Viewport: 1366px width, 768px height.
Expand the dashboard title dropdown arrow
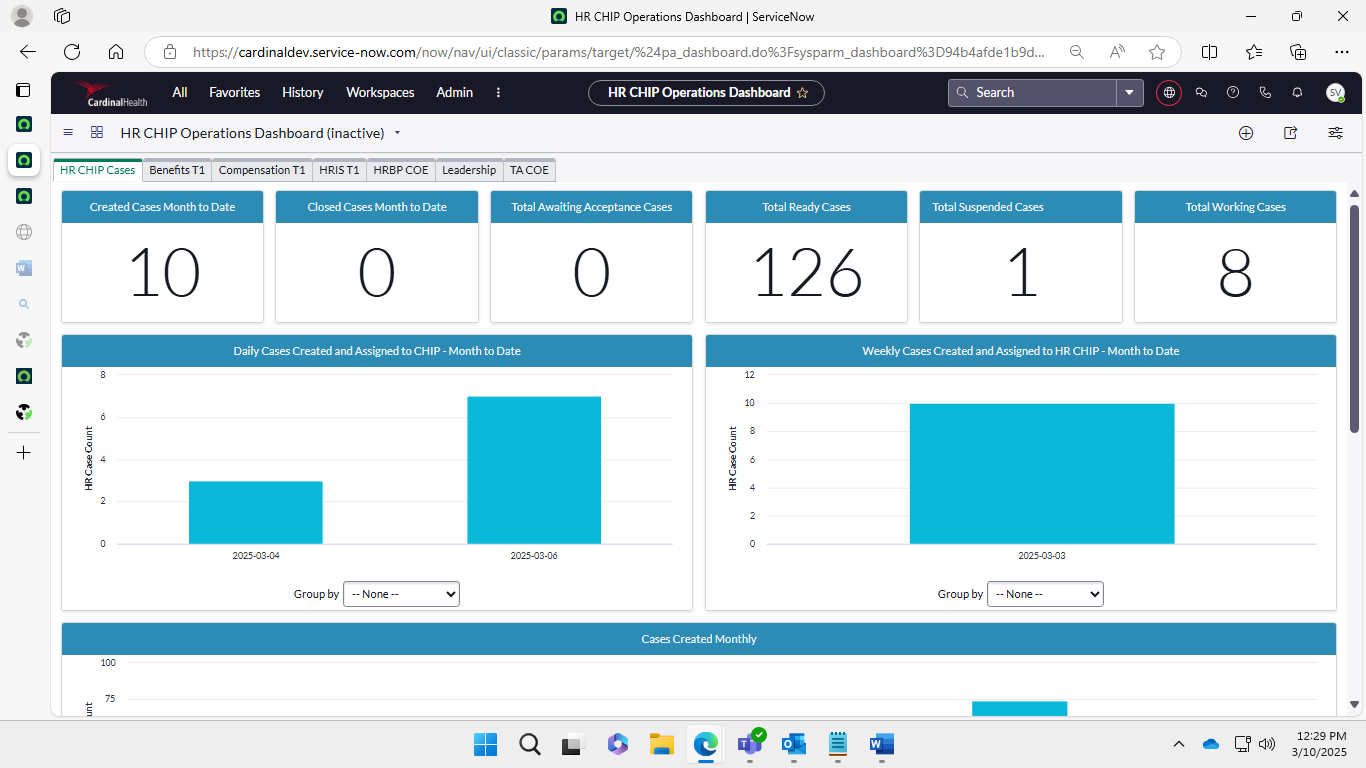click(x=397, y=132)
